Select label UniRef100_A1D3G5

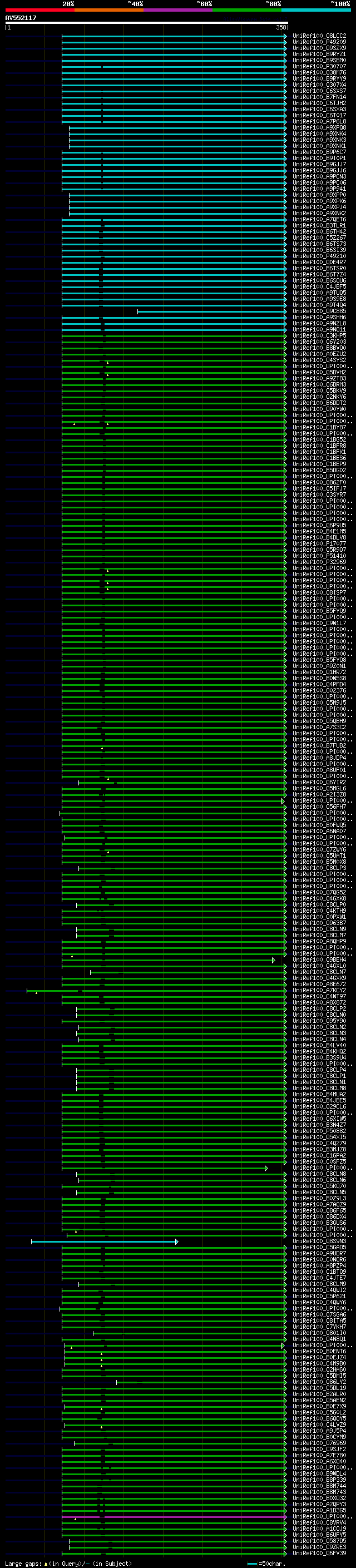click(x=319, y=1510)
